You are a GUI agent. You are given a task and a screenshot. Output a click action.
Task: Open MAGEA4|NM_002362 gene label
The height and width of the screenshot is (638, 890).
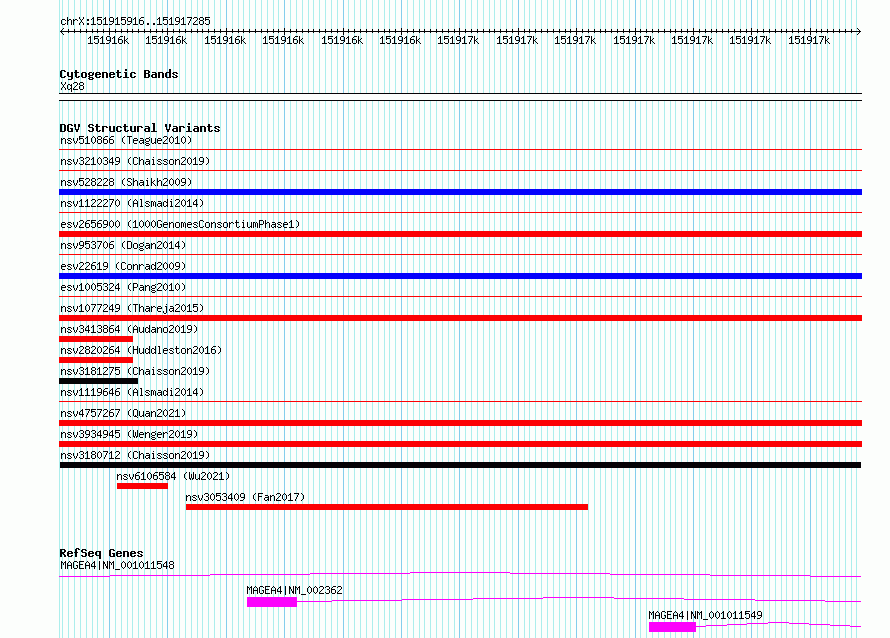295,590
